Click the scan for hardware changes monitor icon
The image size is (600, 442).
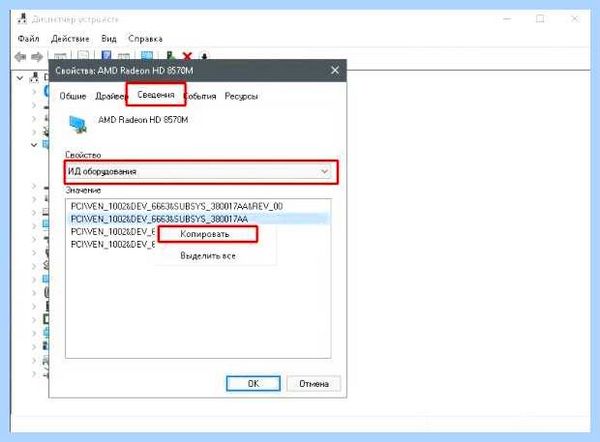point(147,55)
